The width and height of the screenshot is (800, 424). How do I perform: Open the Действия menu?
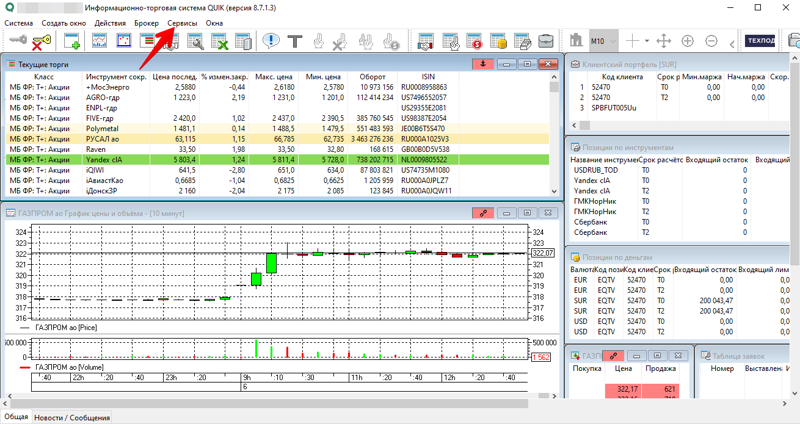coord(110,23)
